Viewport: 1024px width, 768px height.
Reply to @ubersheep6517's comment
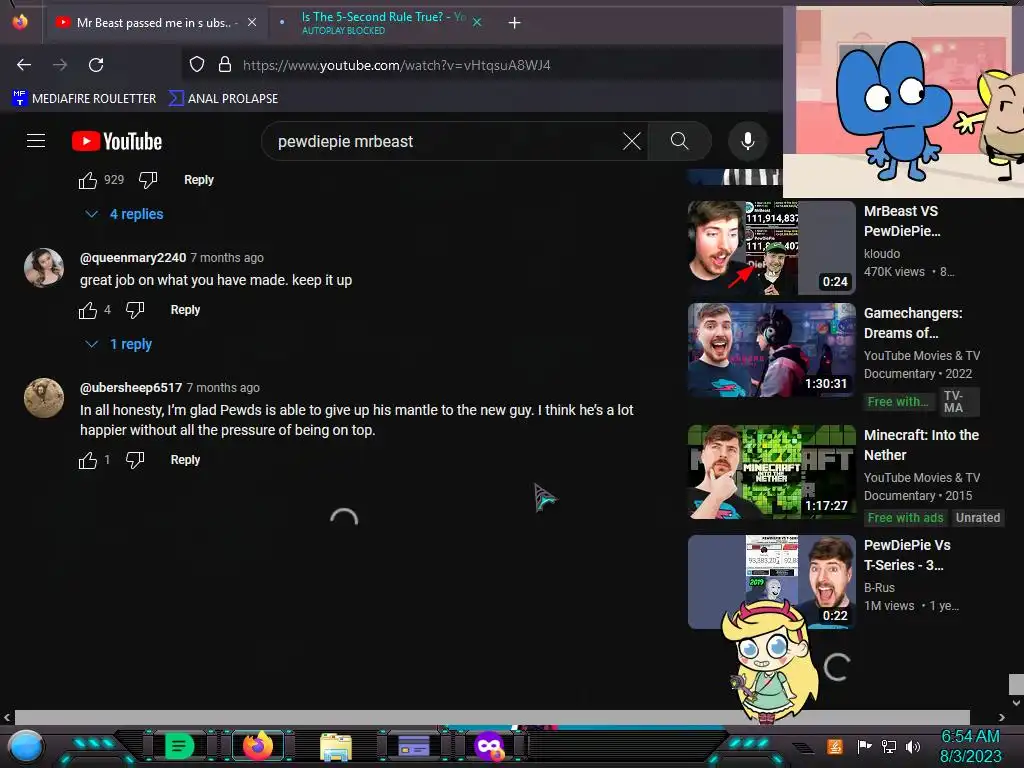click(x=185, y=460)
